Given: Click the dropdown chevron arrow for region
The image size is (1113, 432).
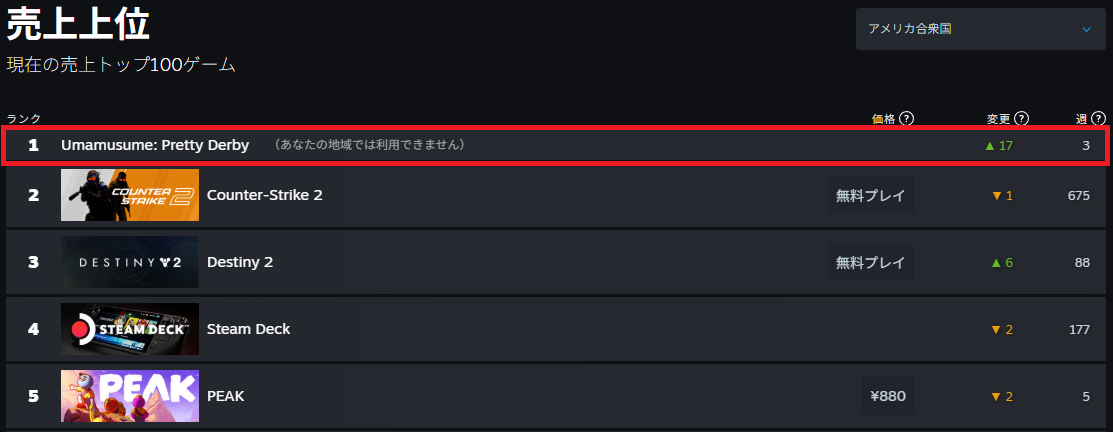Looking at the screenshot, I should tap(1087, 29).
